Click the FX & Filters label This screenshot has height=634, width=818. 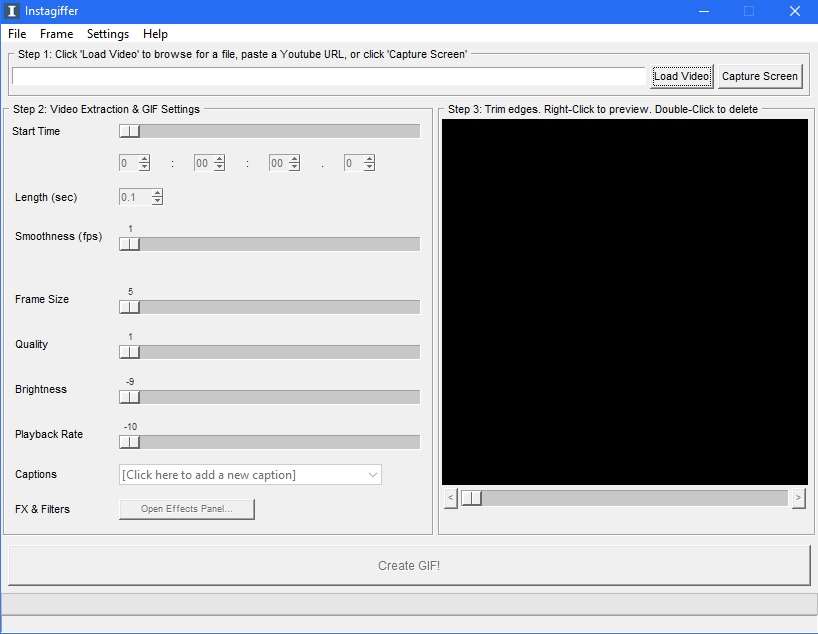[x=42, y=509]
